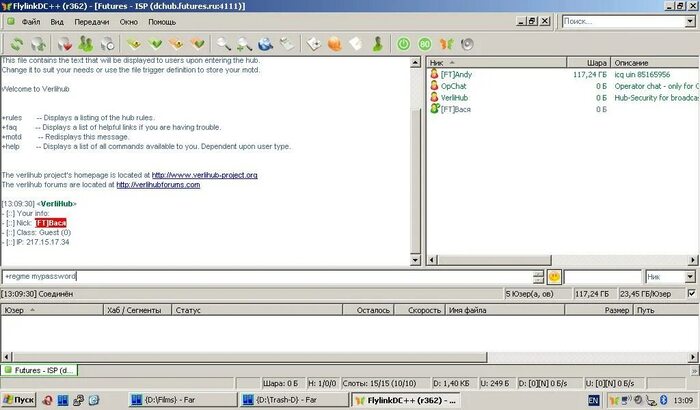The width and height of the screenshot is (700, 410).
Task: Open the 'Передачи' menu
Action: click(x=92, y=20)
